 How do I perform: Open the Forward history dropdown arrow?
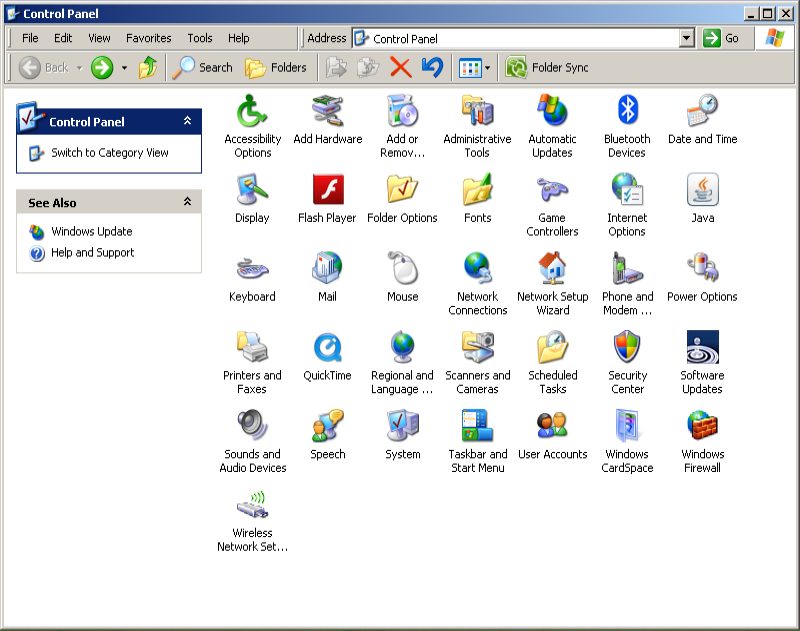tap(124, 67)
